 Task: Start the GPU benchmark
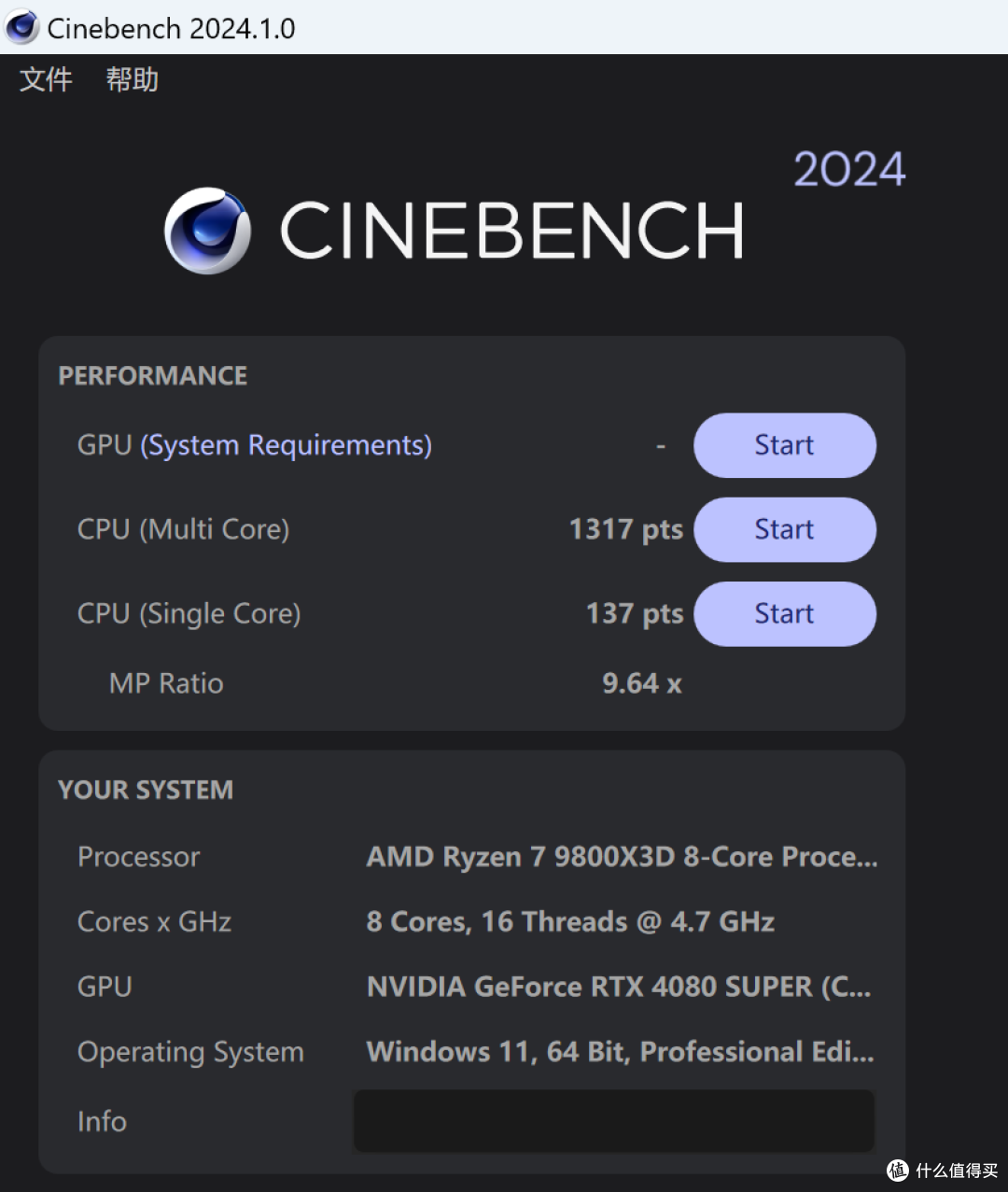click(784, 445)
